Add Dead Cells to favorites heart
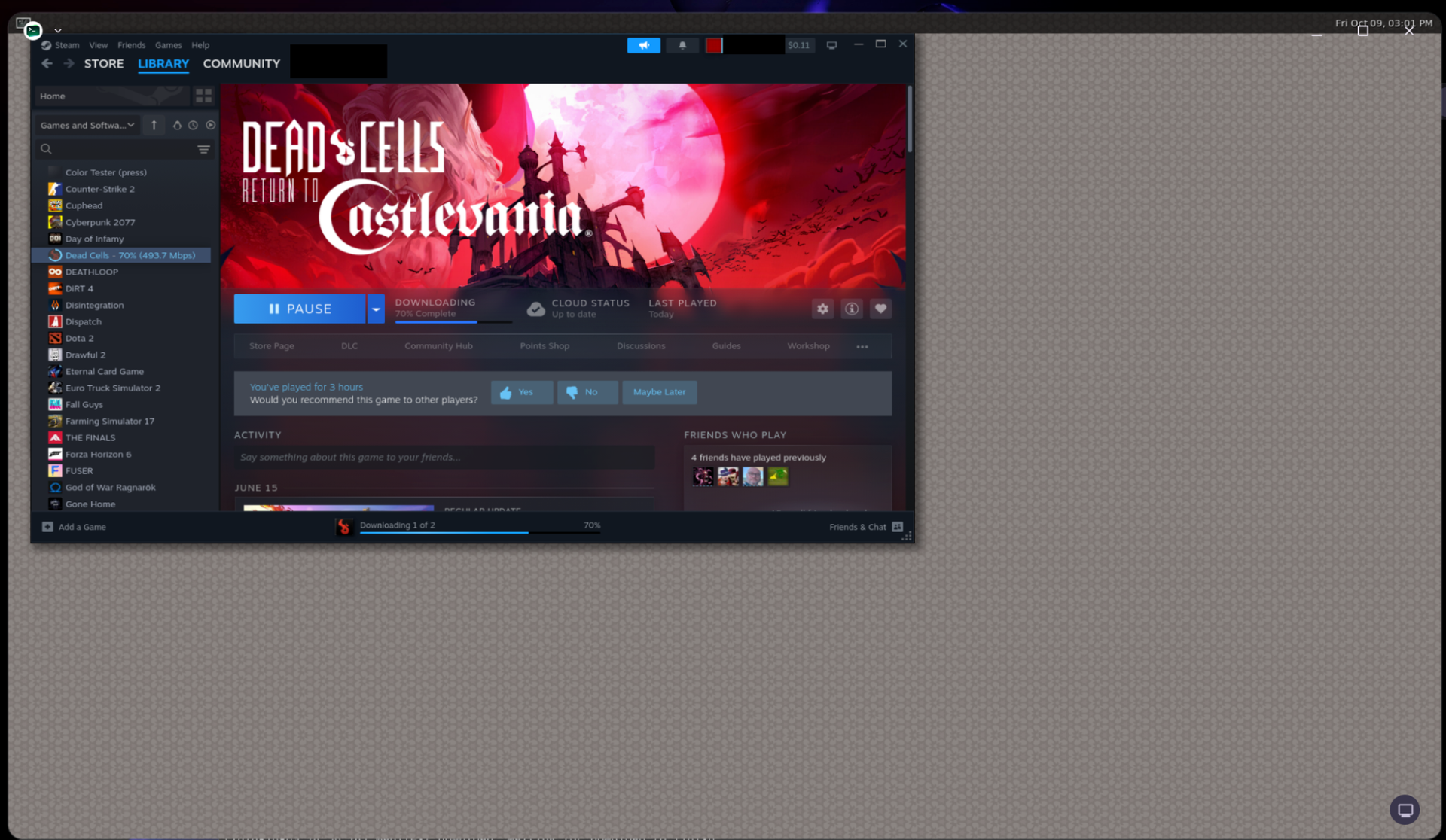The image size is (1446, 840). point(880,309)
